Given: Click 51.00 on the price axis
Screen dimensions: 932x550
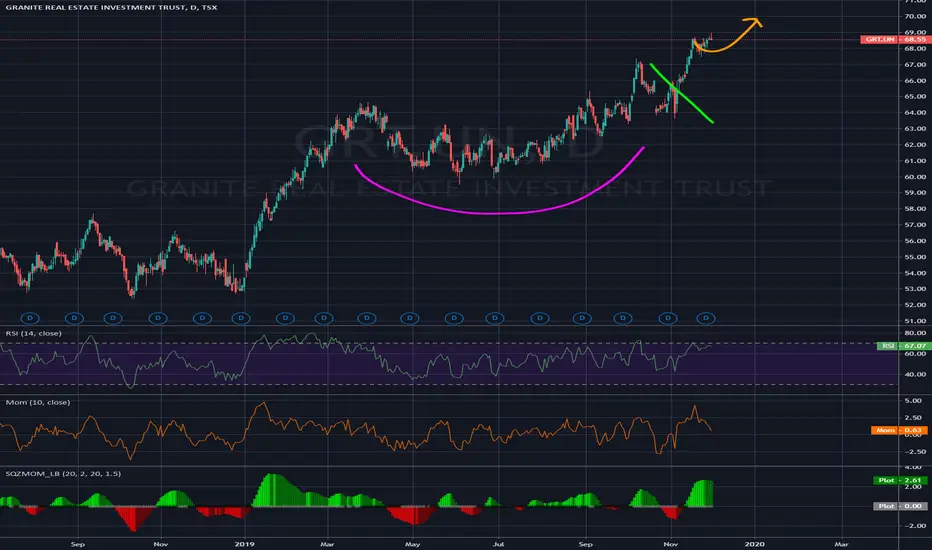Looking at the screenshot, I should 915,321.
